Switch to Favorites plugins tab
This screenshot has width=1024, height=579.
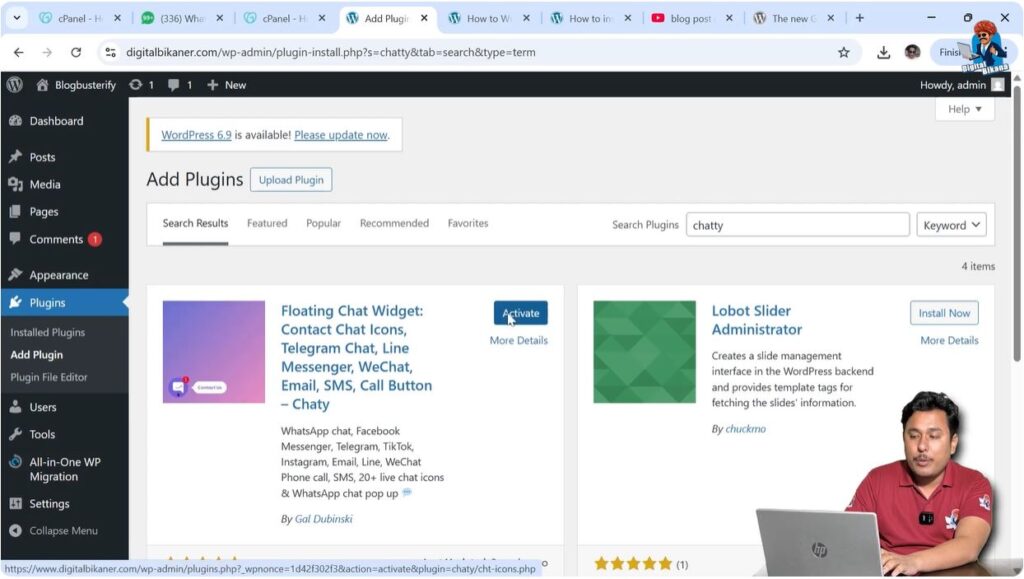point(468,223)
